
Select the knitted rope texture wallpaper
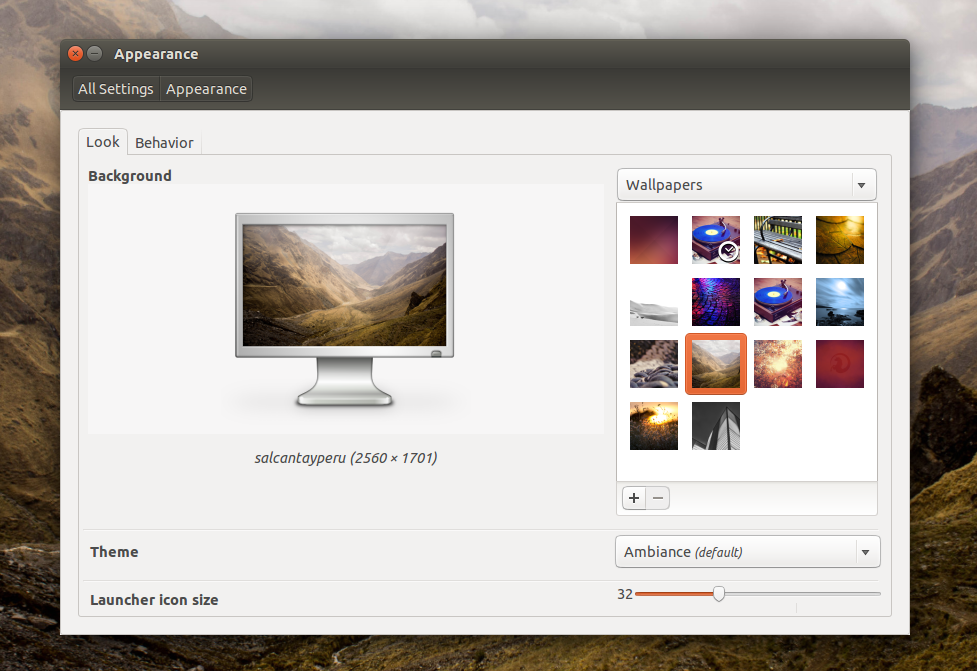coord(654,364)
